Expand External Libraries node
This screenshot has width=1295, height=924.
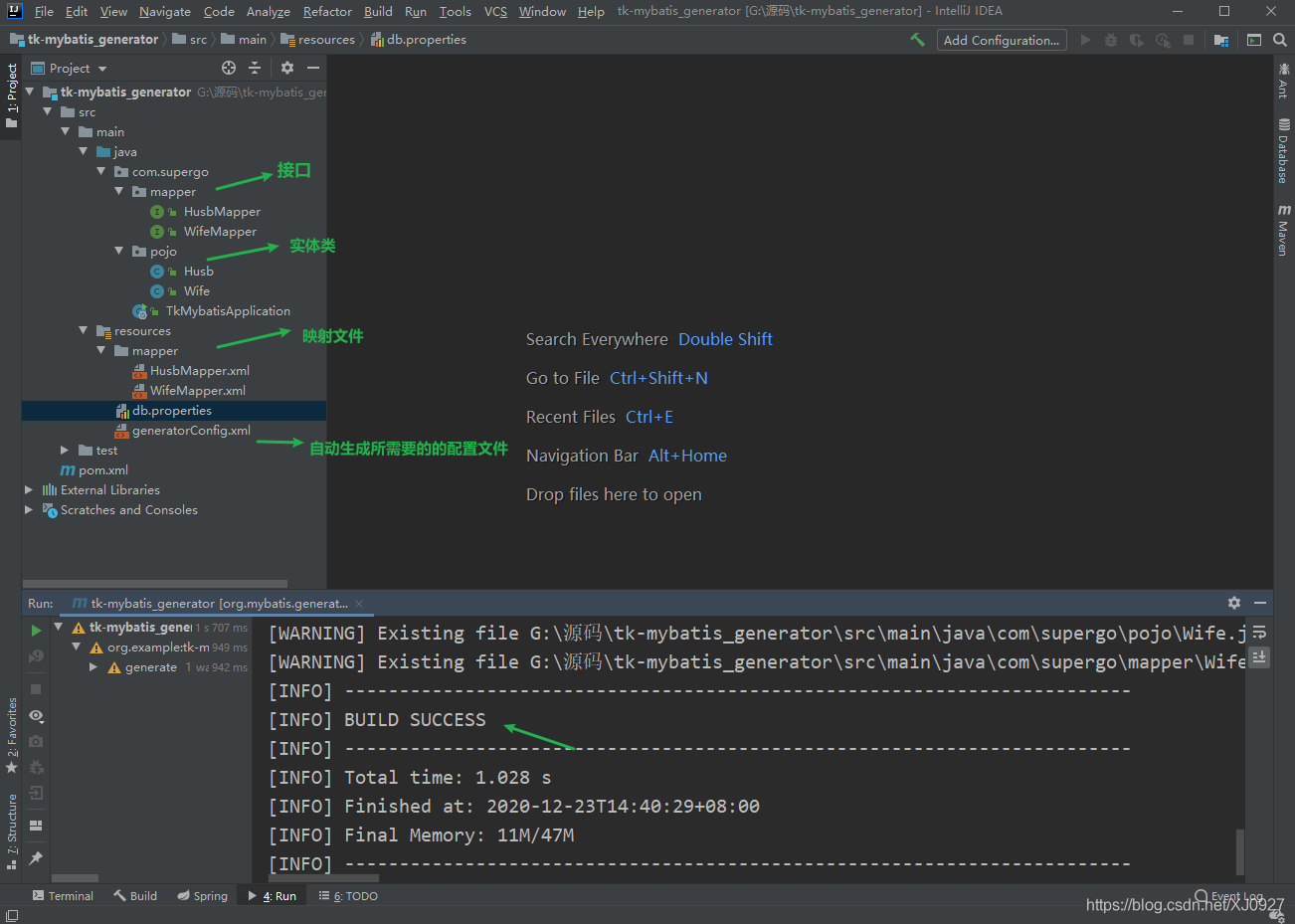(29, 489)
